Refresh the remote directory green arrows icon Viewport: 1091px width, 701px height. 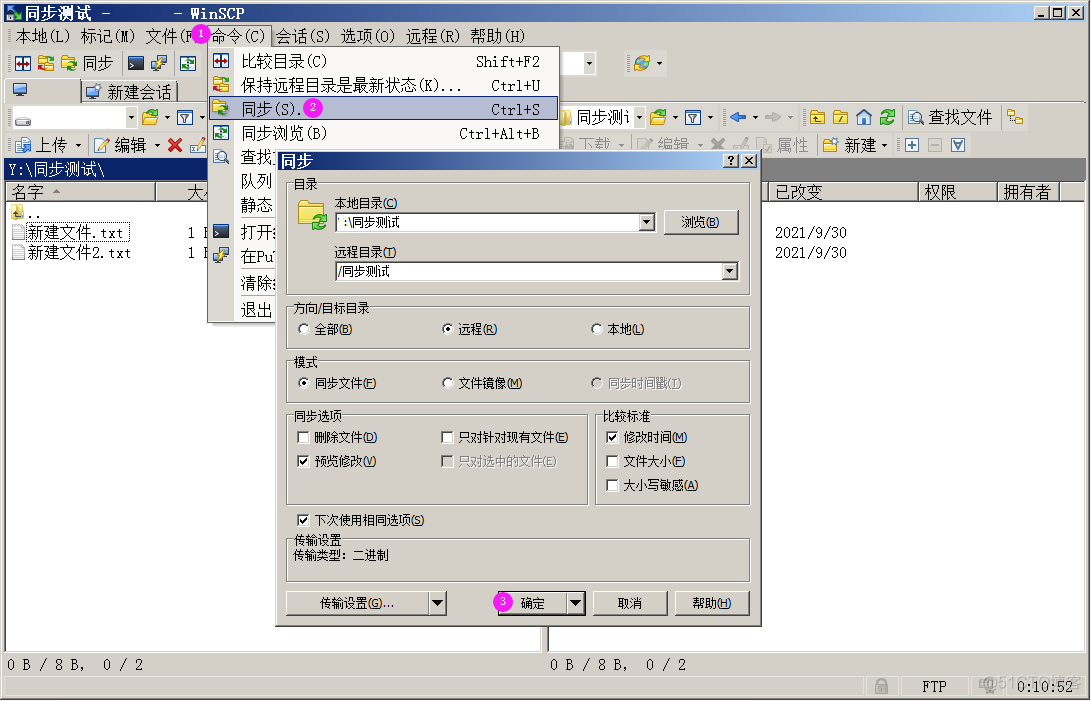click(x=887, y=118)
